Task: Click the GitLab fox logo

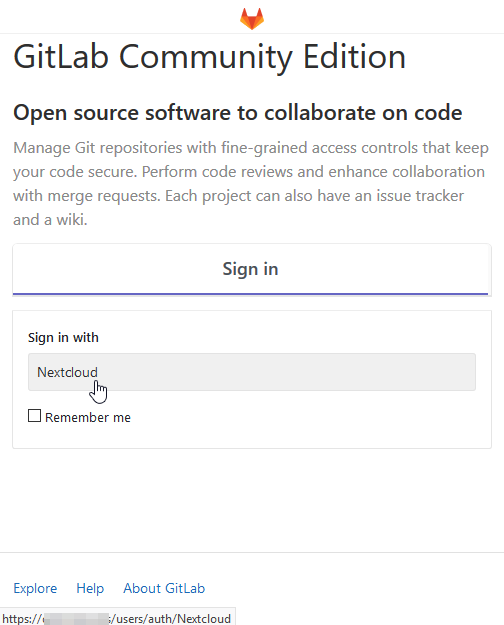Action: click(x=252, y=18)
